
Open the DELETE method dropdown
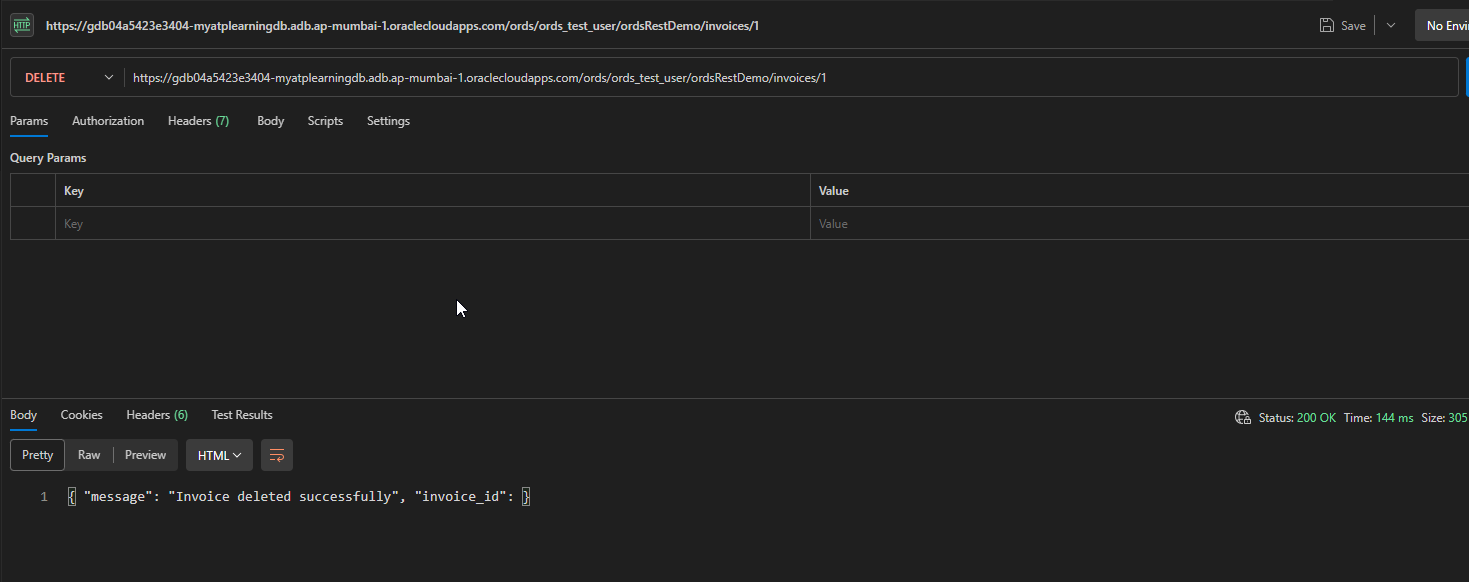(x=67, y=76)
